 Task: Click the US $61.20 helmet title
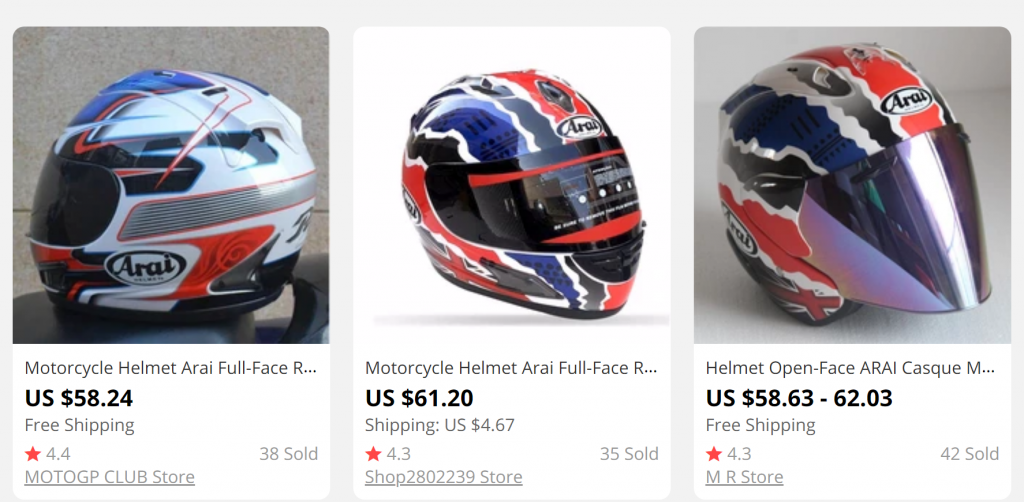512,368
